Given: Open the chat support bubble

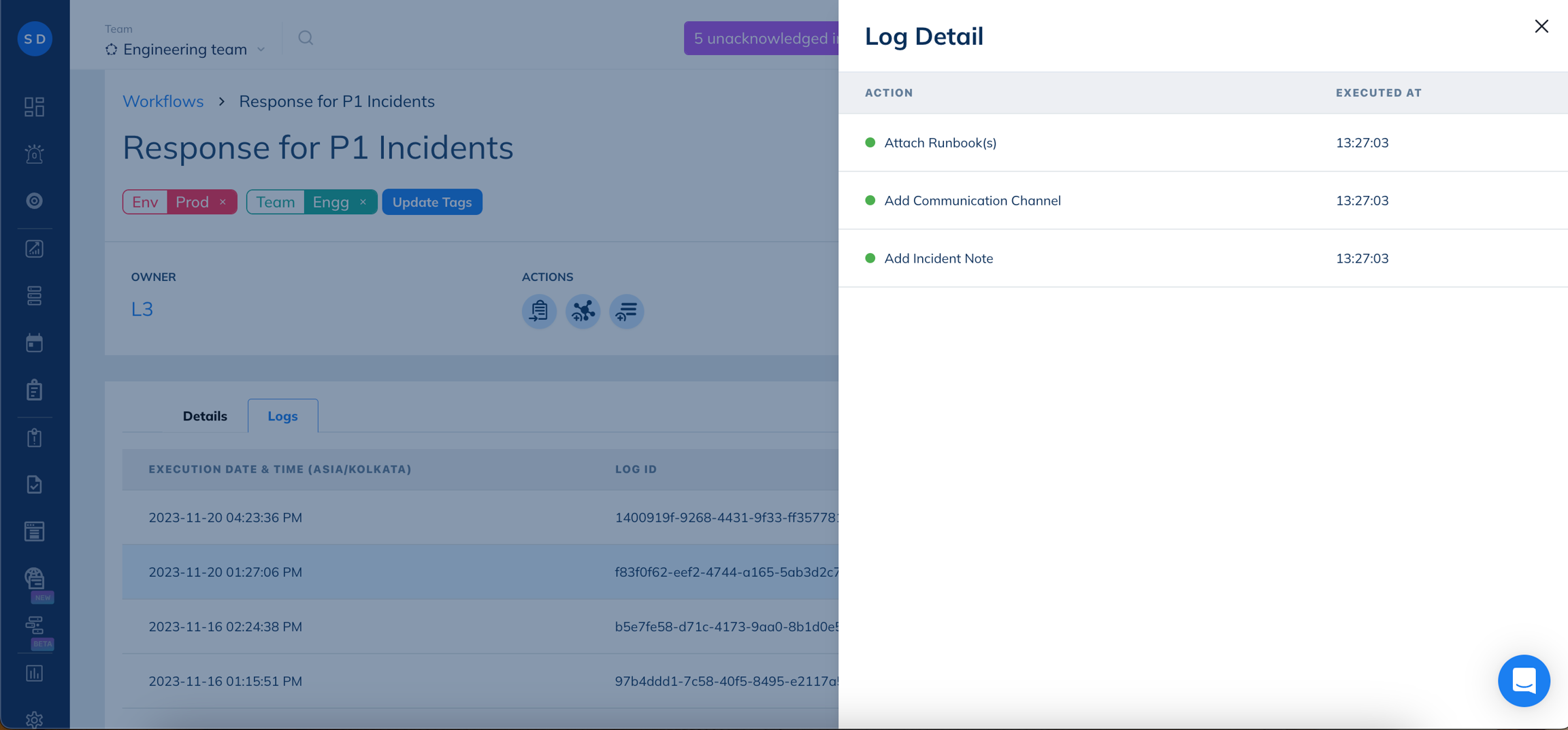Looking at the screenshot, I should (1524, 680).
